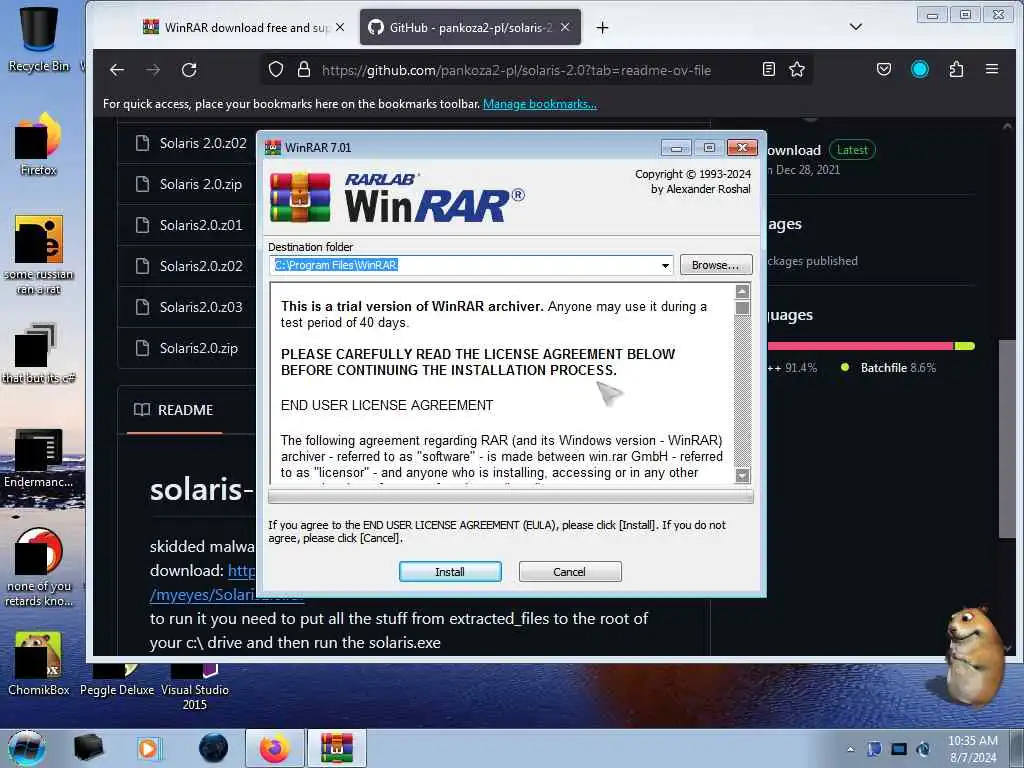This screenshot has height=768, width=1024.
Task: Select 'that but its c#' desktop icon
Action: tap(39, 353)
